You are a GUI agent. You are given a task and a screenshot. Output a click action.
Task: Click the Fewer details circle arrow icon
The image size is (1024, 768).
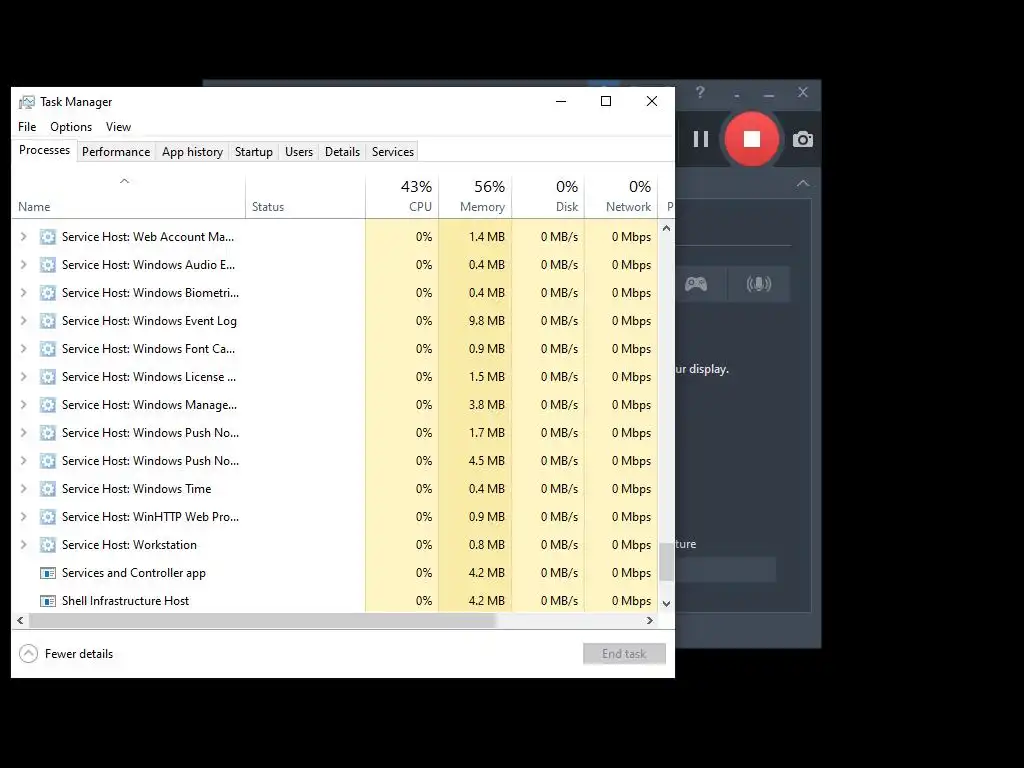pyautogui.click(x=29, y=654)
